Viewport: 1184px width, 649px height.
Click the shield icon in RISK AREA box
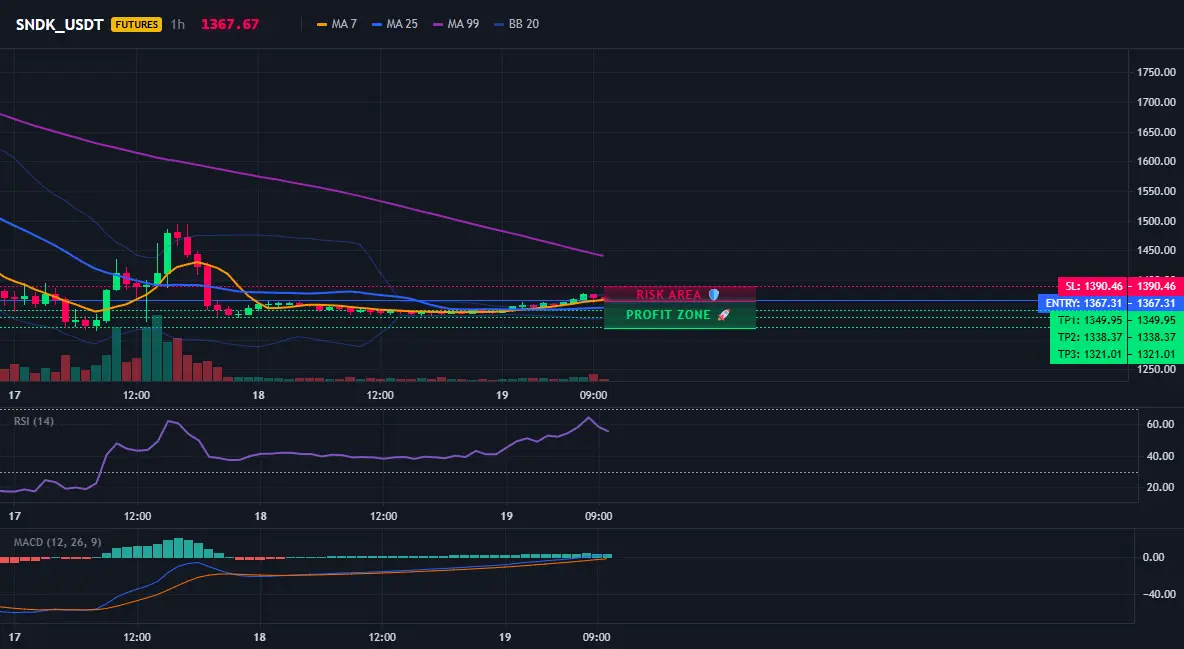(714, 295)
